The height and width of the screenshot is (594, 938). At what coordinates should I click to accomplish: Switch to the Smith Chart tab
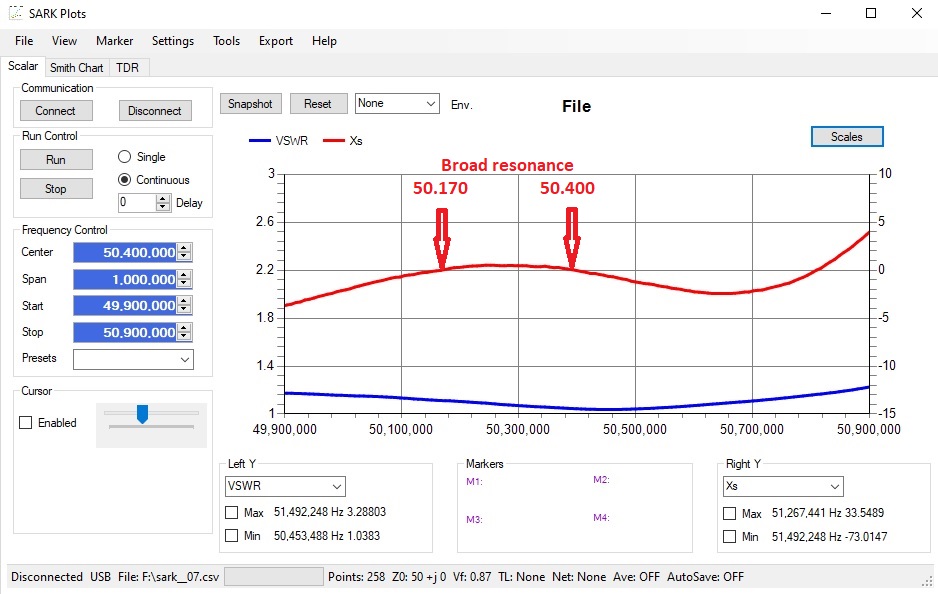pyautogui.click(x=77, y=68)
